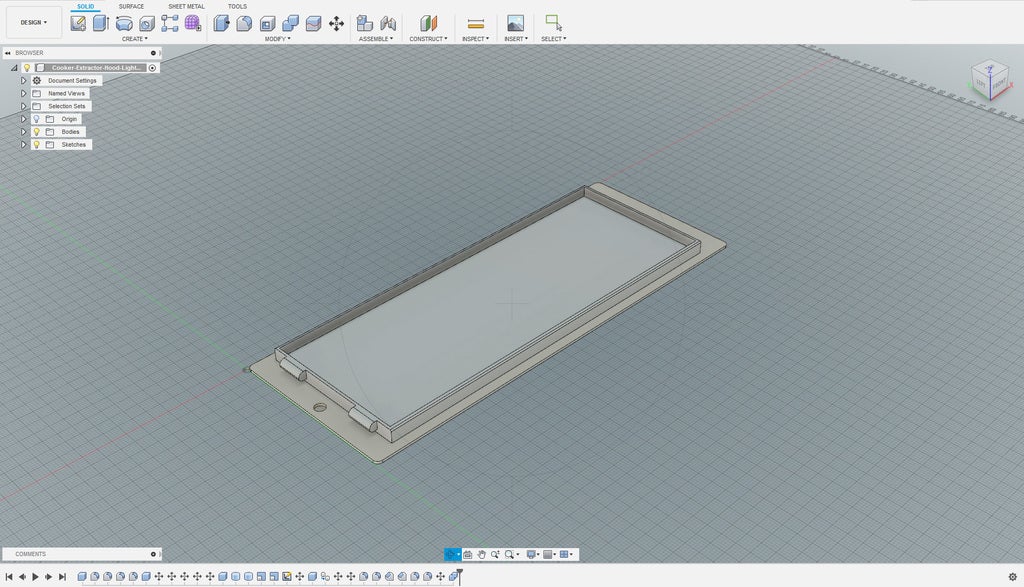Viewport: 1024px width, 587px height.
Task: Click the Insert image icon
Action: pyautogui.click(x=515, y=23)
